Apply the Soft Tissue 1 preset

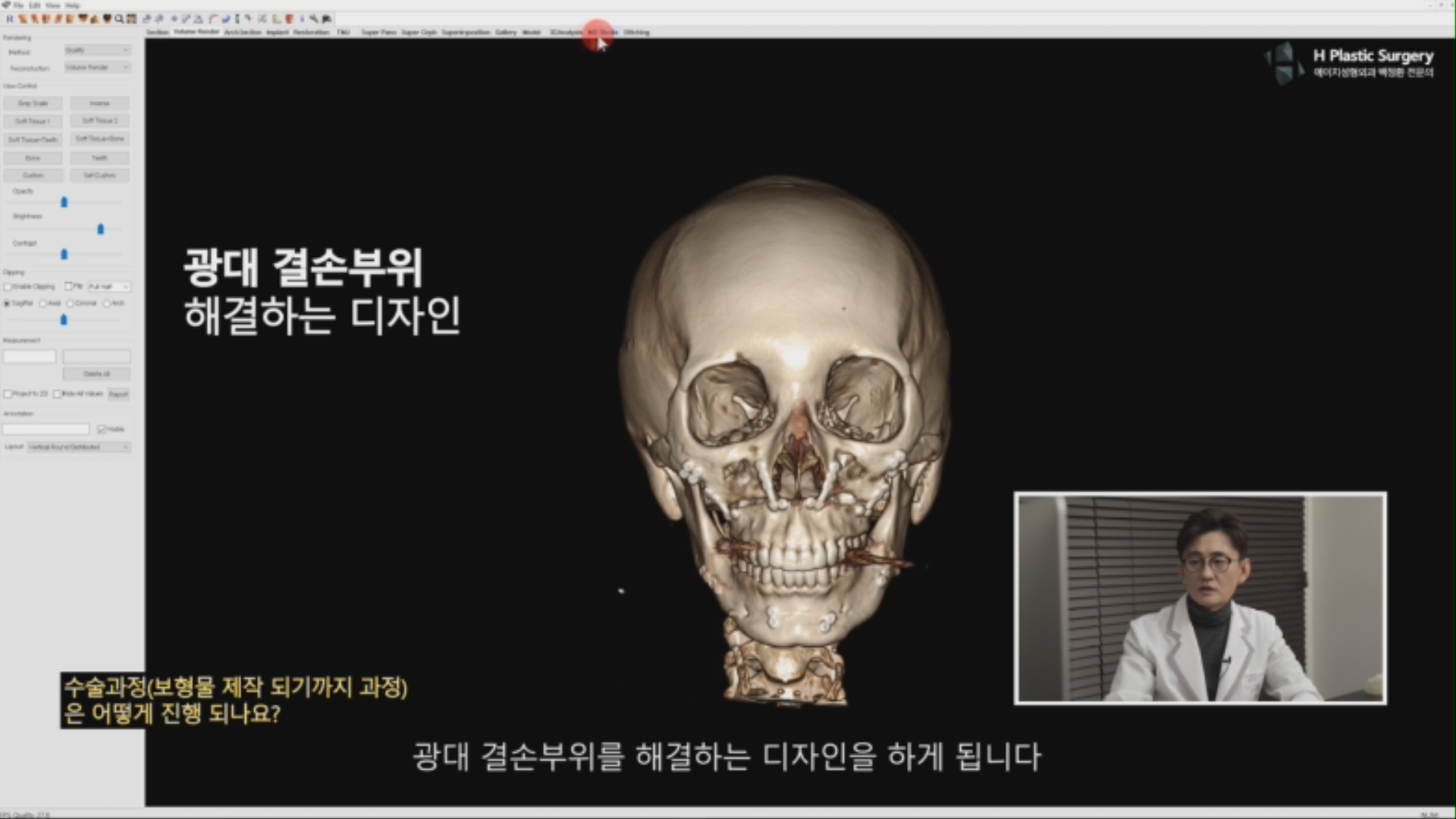click(x=33, y=121)
